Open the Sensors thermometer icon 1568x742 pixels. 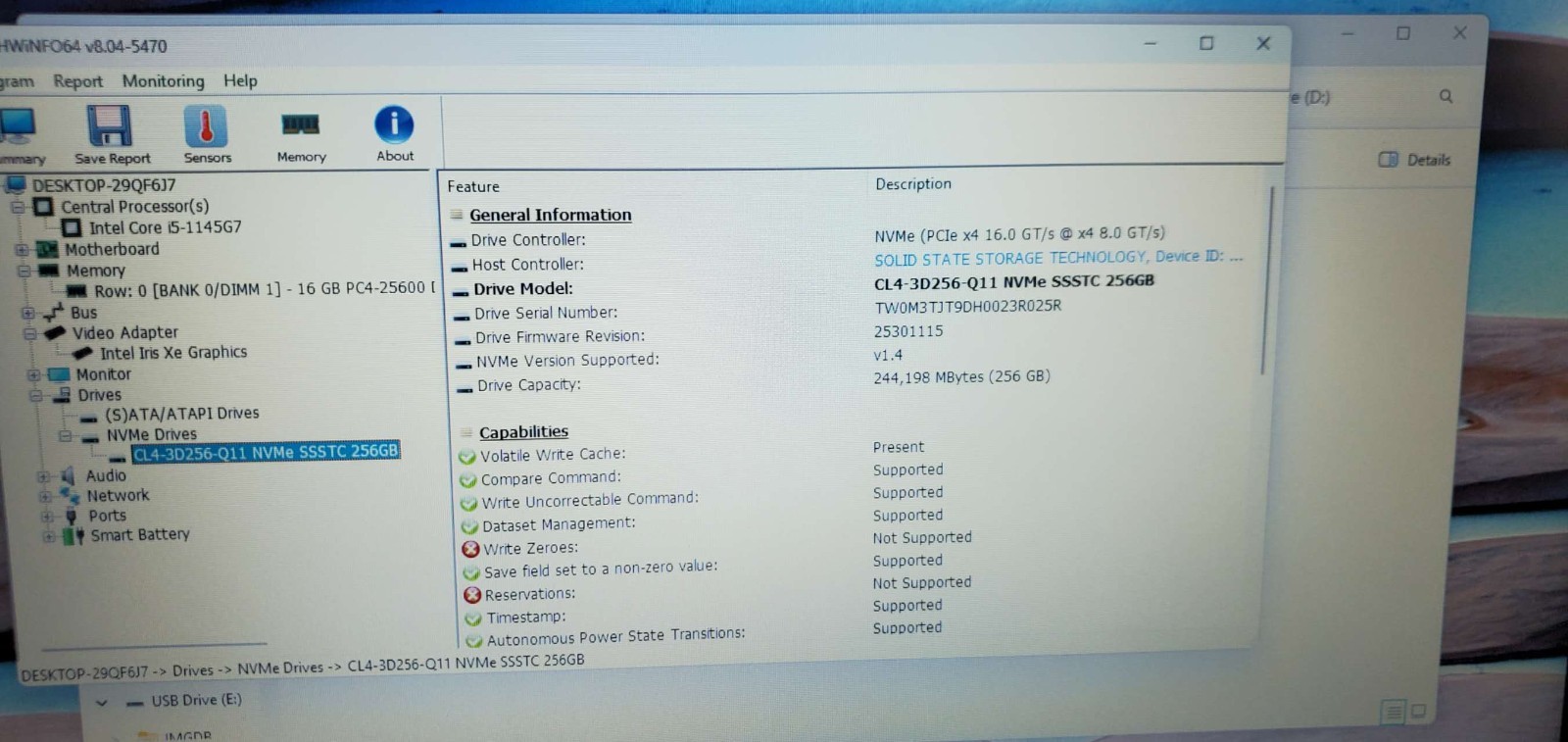coord(206,125)
